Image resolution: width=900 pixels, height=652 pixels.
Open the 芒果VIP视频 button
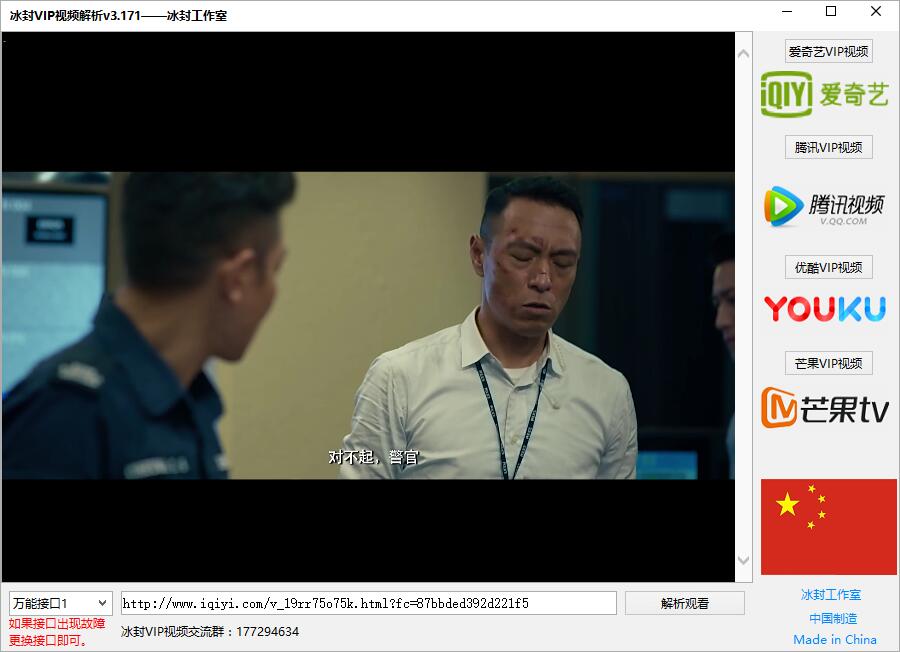tap(828, 363)
